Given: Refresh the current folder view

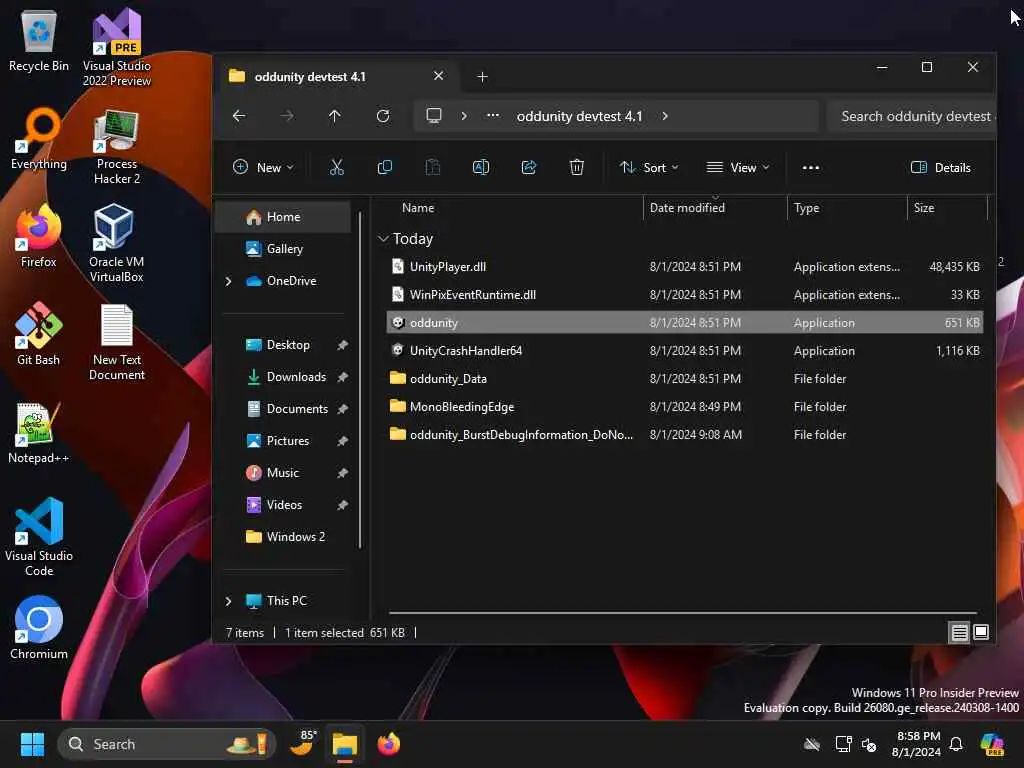Looking at the screenshot, I should pyautogui.click(x=383, y=116).
